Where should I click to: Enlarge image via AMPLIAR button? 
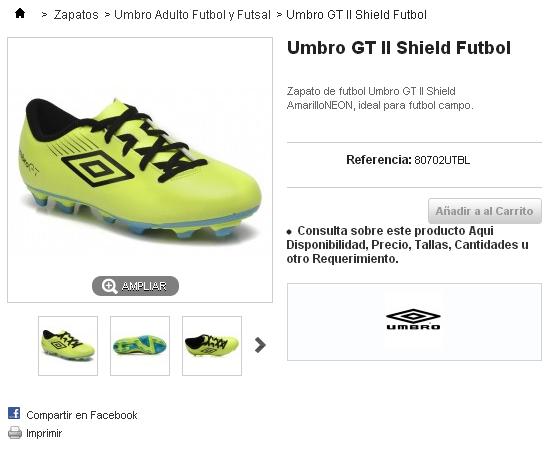(135, 286)
